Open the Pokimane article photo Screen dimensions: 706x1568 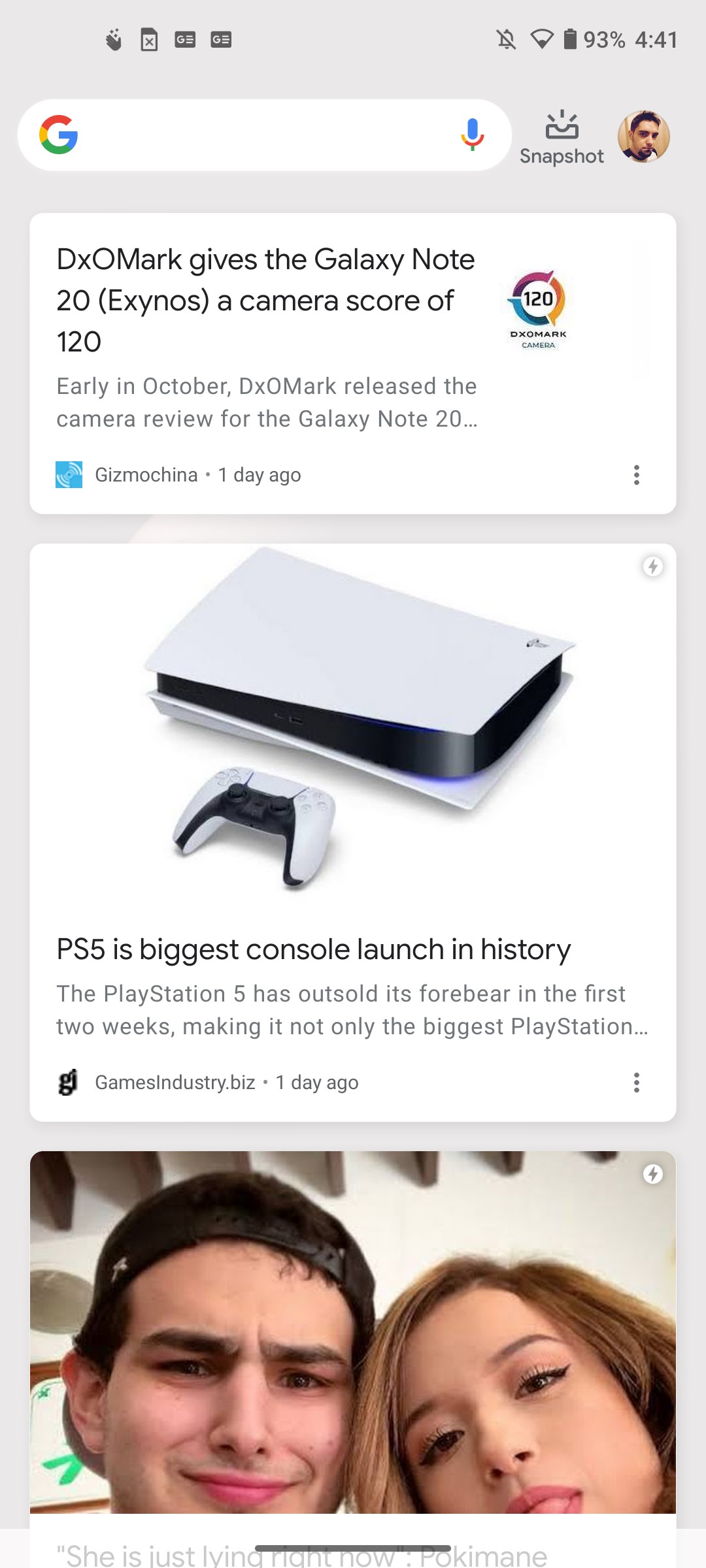[x=353, y=1332]
